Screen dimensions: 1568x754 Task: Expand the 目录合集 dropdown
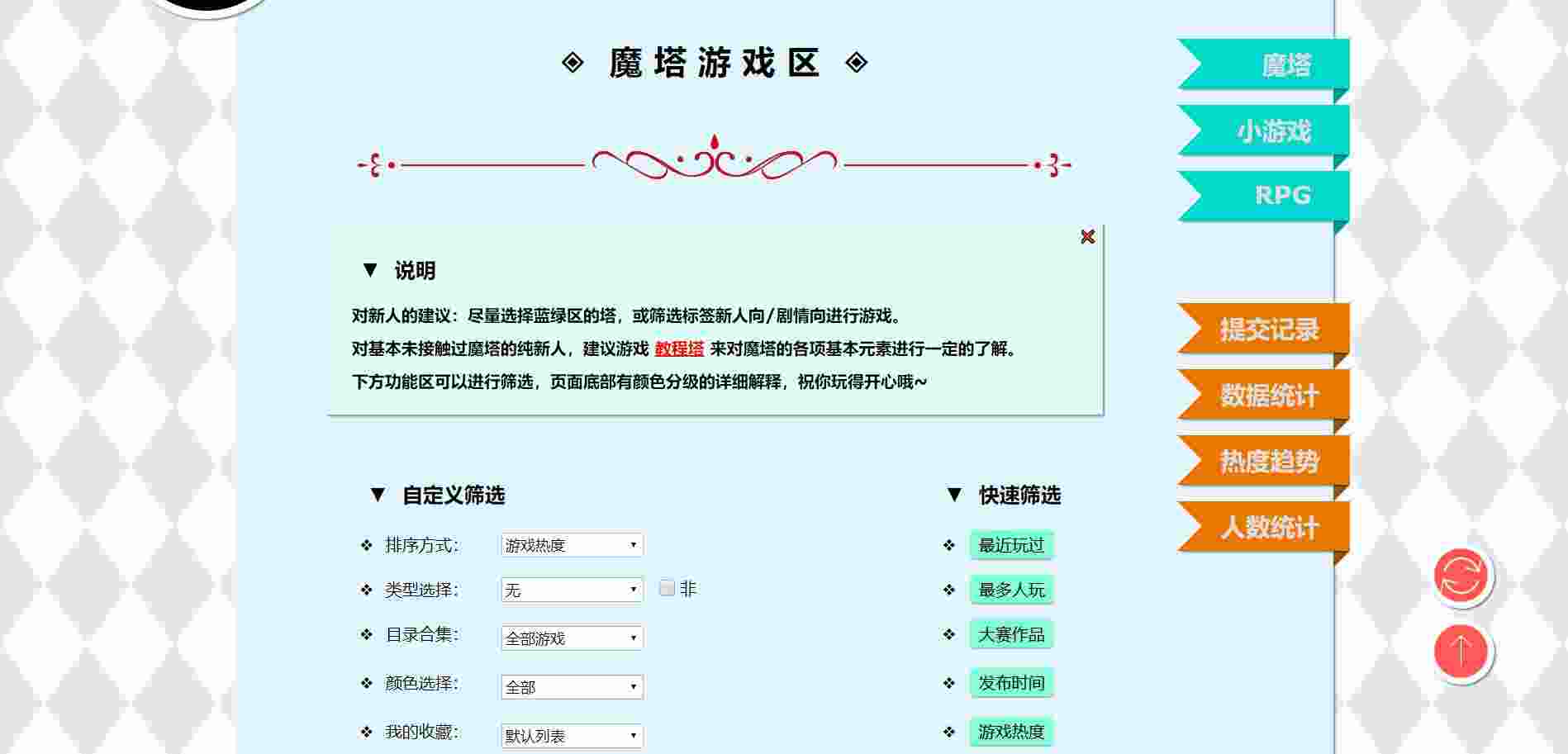click(572, 638)
